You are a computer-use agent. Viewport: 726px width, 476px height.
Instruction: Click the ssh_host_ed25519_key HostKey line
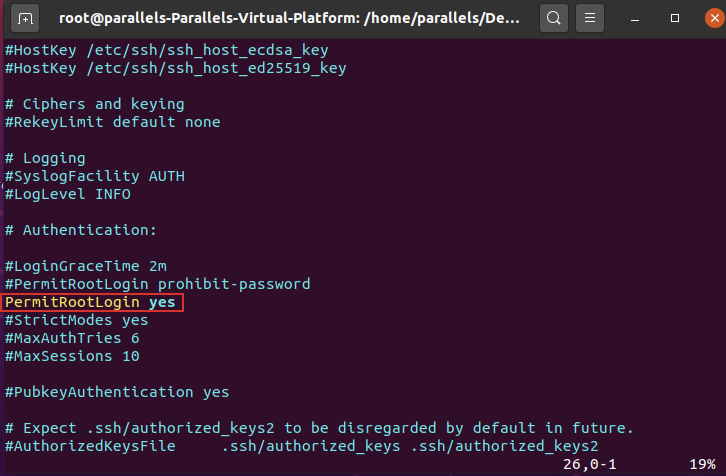click(x=175, y=68)
